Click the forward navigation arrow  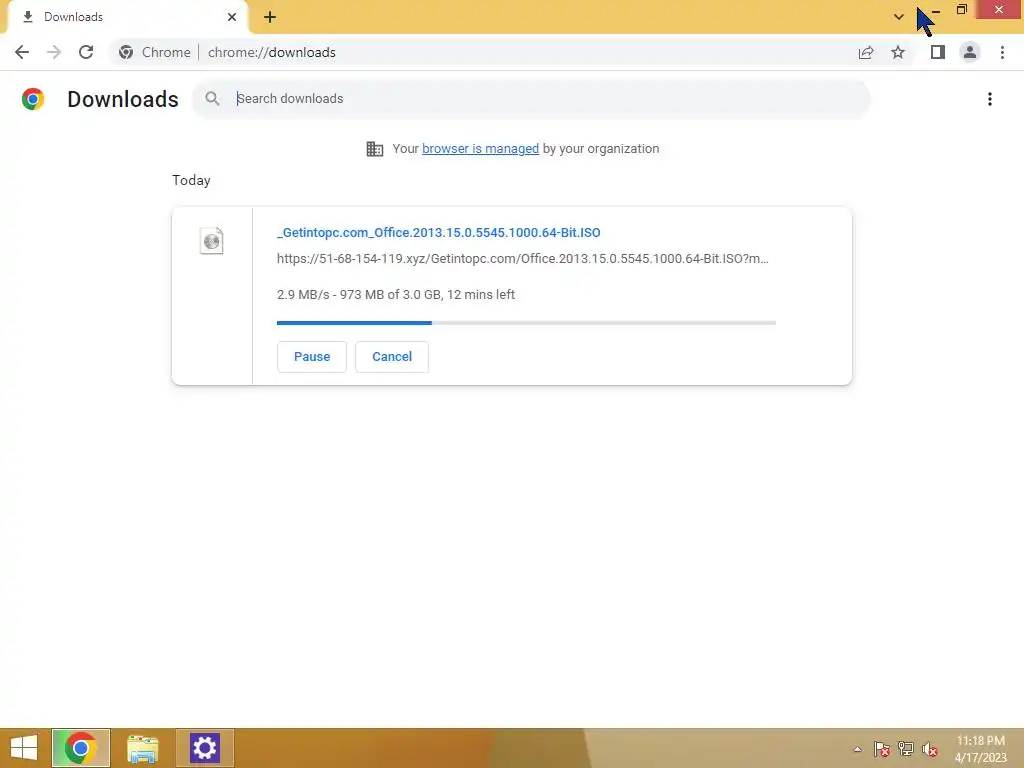(x=54, y=52)
